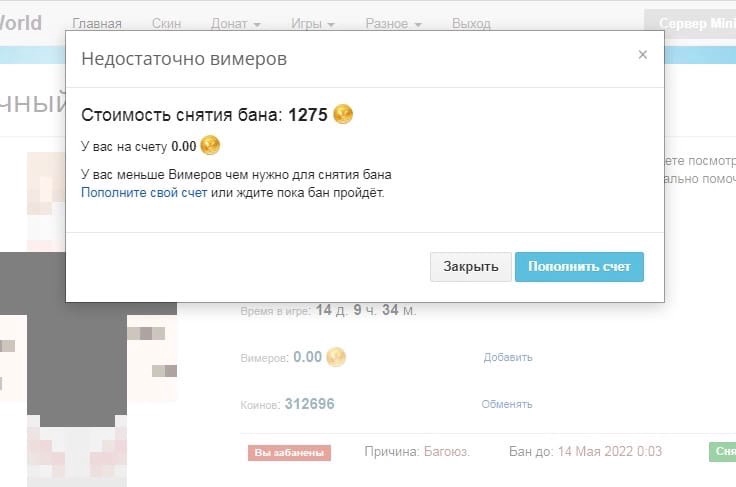Open the Скин menu item
Image resolution: width=736 pixels, height=487 pixels.
(166, 23)
